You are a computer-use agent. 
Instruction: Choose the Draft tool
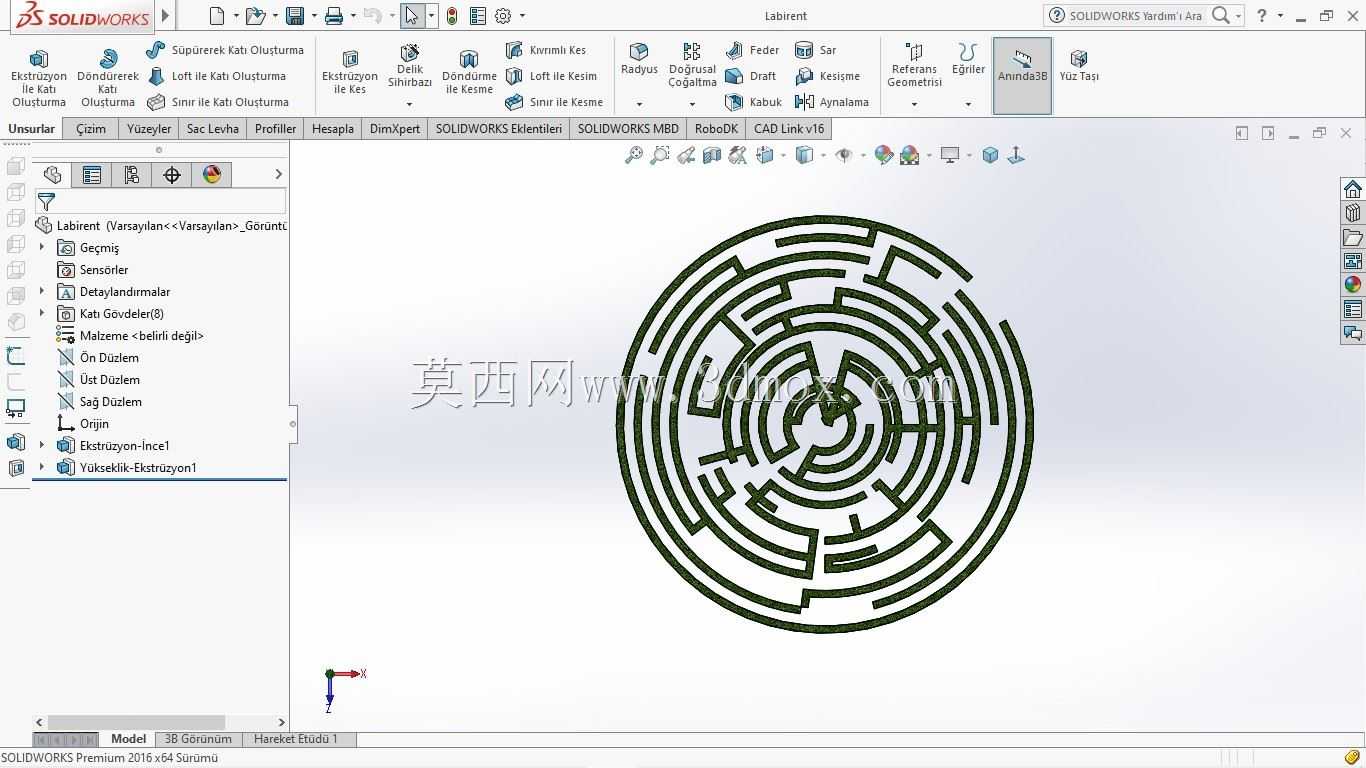point(751,76)
